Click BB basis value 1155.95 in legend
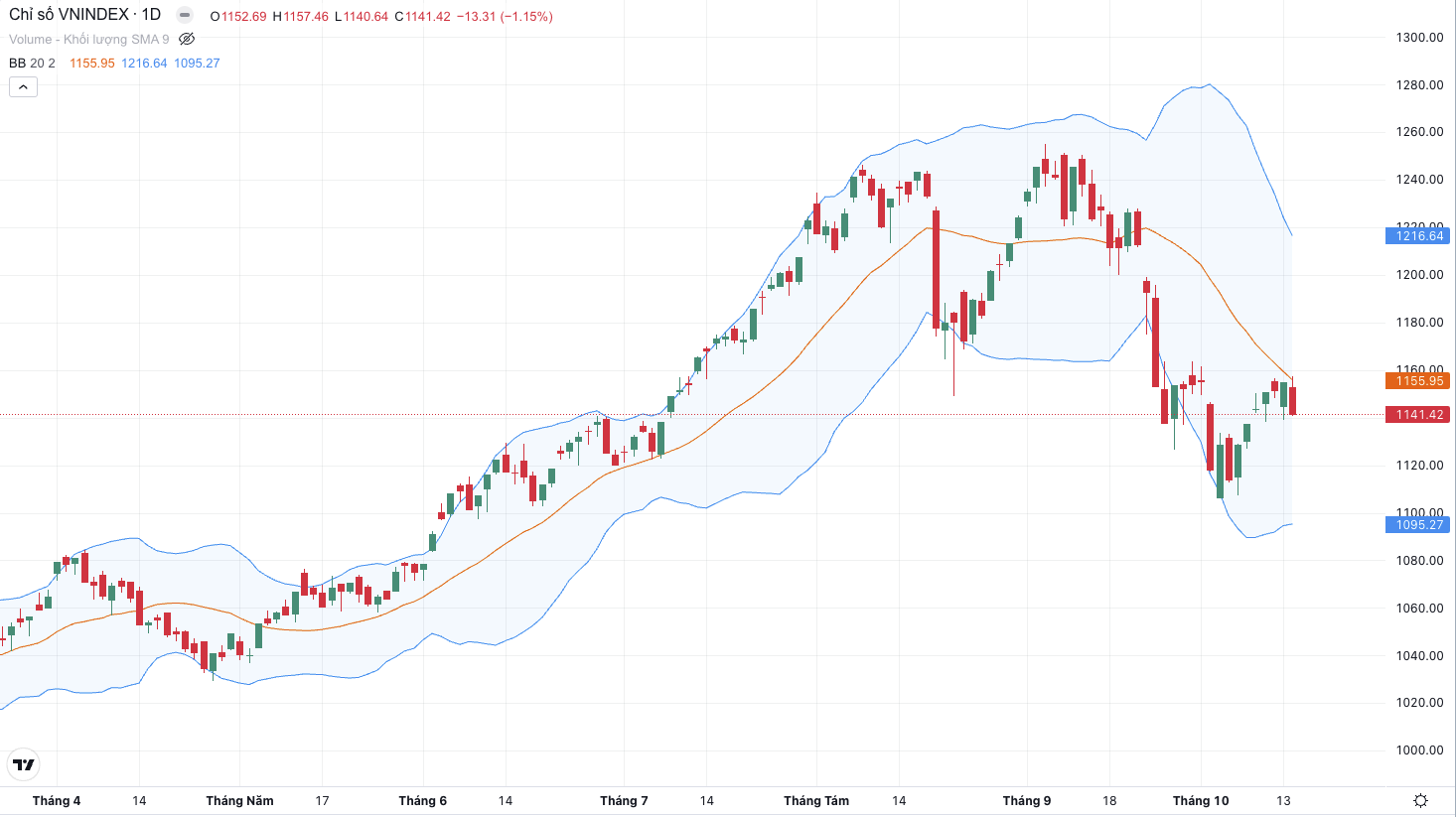 [x=92, y=64]
